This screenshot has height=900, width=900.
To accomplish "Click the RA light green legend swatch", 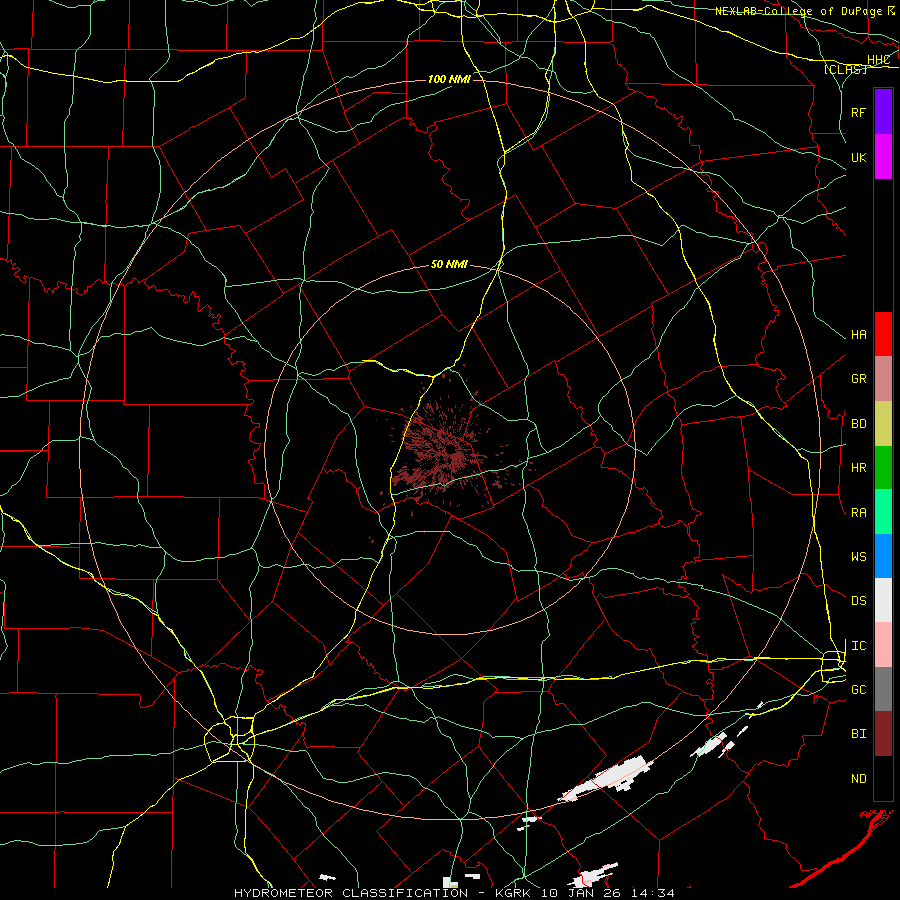I will tap(883, 512).
